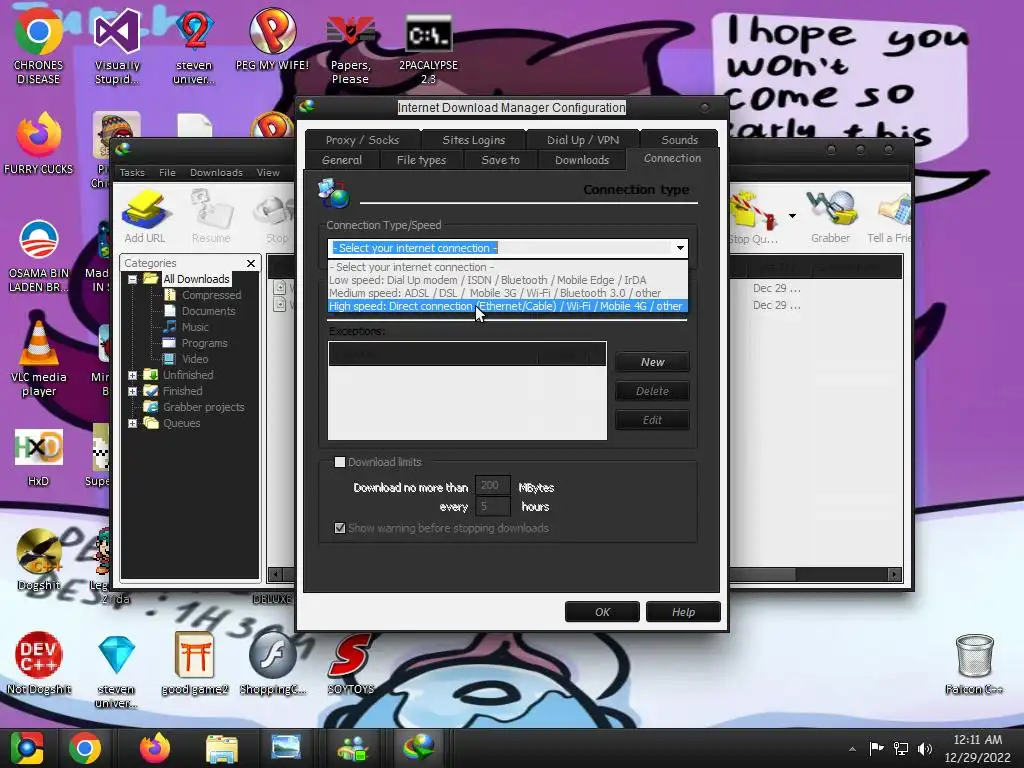Image resolution: width=1024 pixels, height=768 pixels.
Task: Select placeholder 'Select your internet connection' list item
Action: (x=507, y=267)
